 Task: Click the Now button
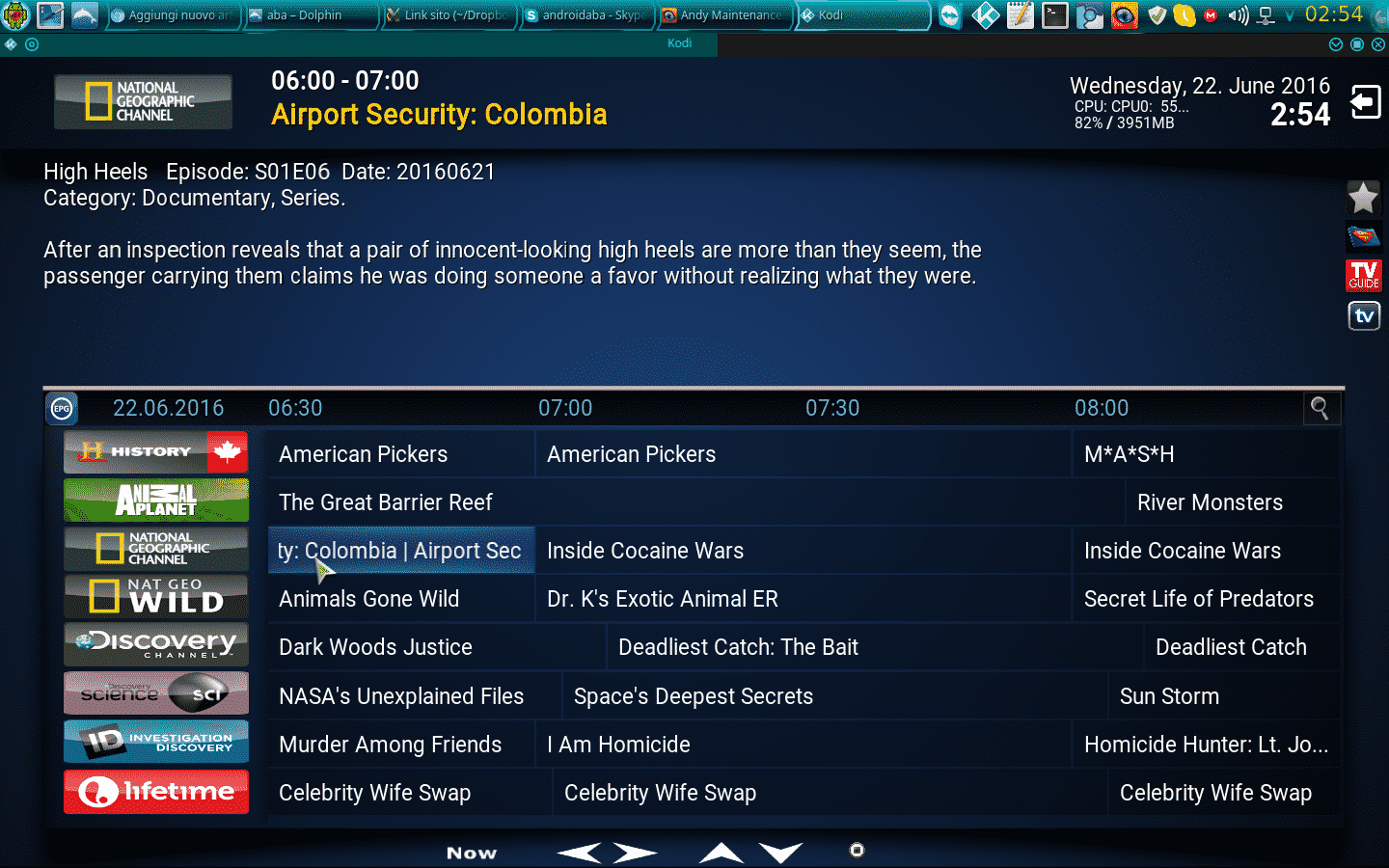472,853
